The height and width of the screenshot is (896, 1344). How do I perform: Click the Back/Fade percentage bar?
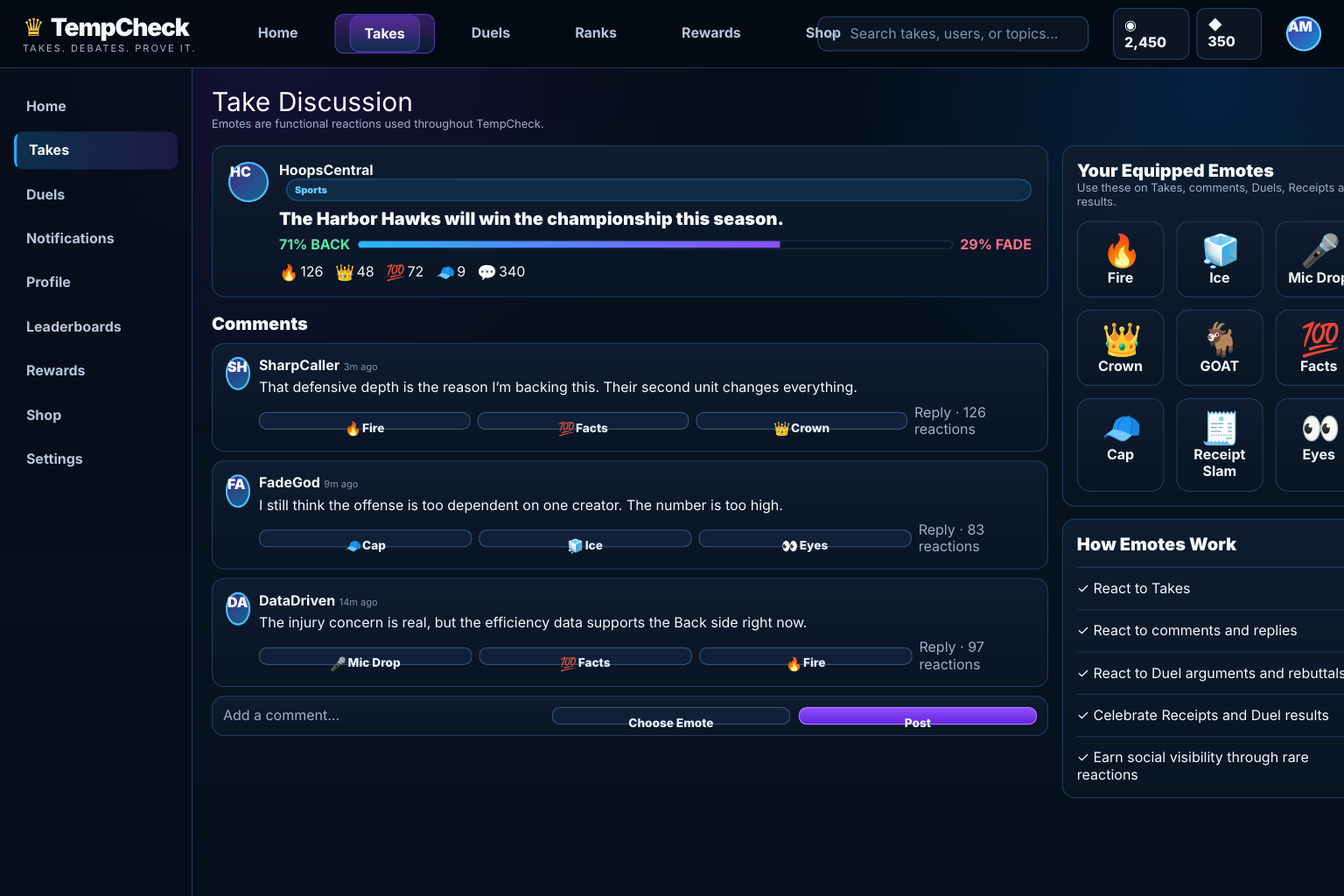click(655, 245)
